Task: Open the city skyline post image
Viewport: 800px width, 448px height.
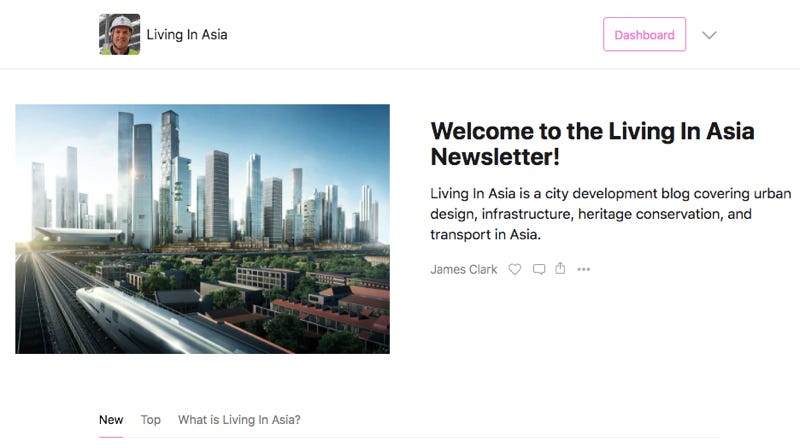Action: tap(203, 229)
